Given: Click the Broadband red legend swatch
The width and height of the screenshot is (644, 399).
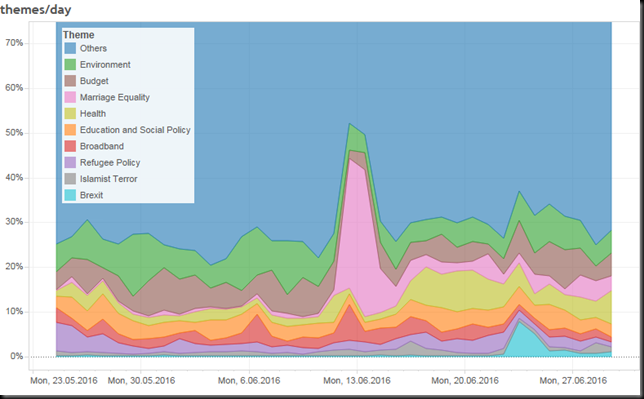Looking at the screenshot, I should 70,146.
